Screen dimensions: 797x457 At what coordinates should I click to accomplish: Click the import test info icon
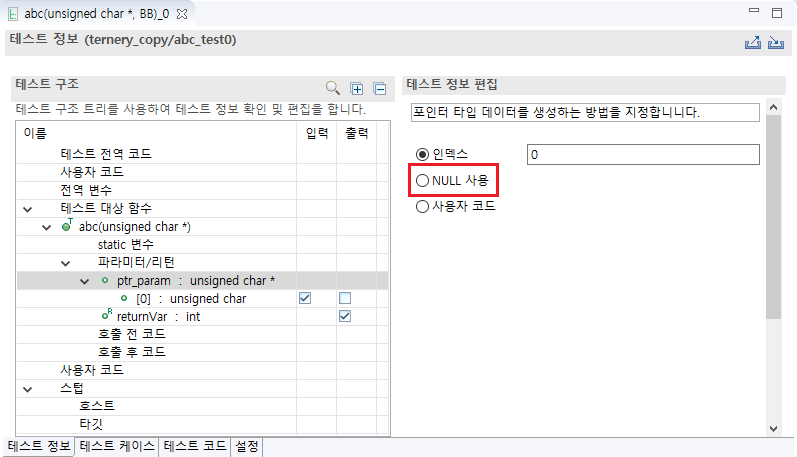[x=774, y=42]
